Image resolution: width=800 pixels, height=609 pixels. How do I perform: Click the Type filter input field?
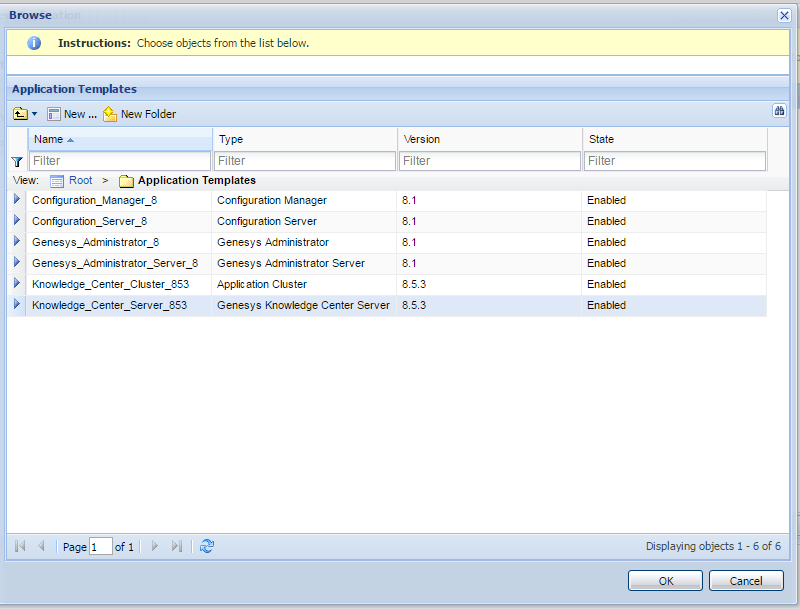tap(305, 161)
